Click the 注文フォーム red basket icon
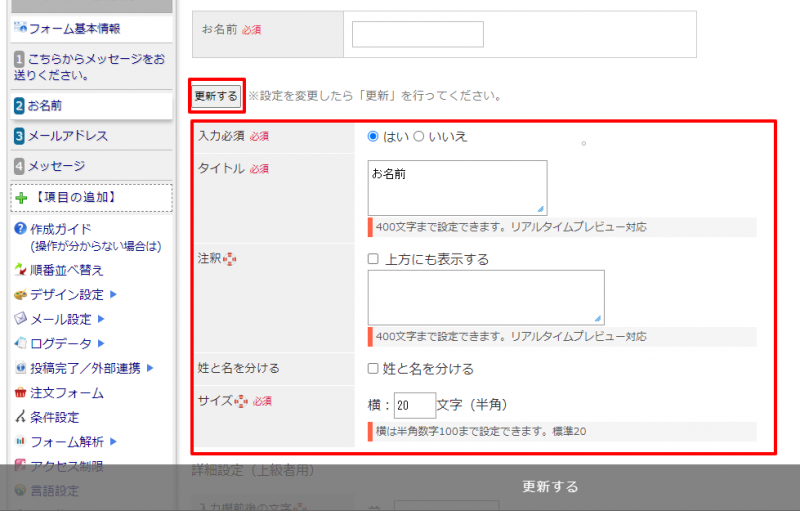Viewport: 800px width, 511px height. [21, 393]
